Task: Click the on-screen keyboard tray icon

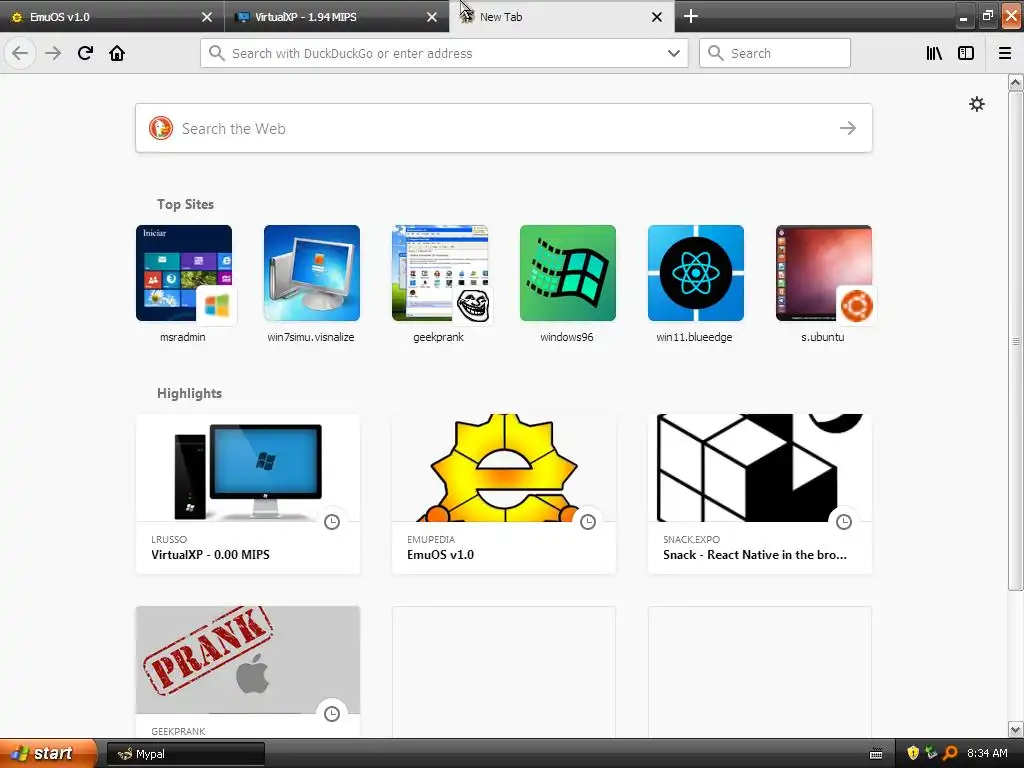Action: click(x=876, y=754)
